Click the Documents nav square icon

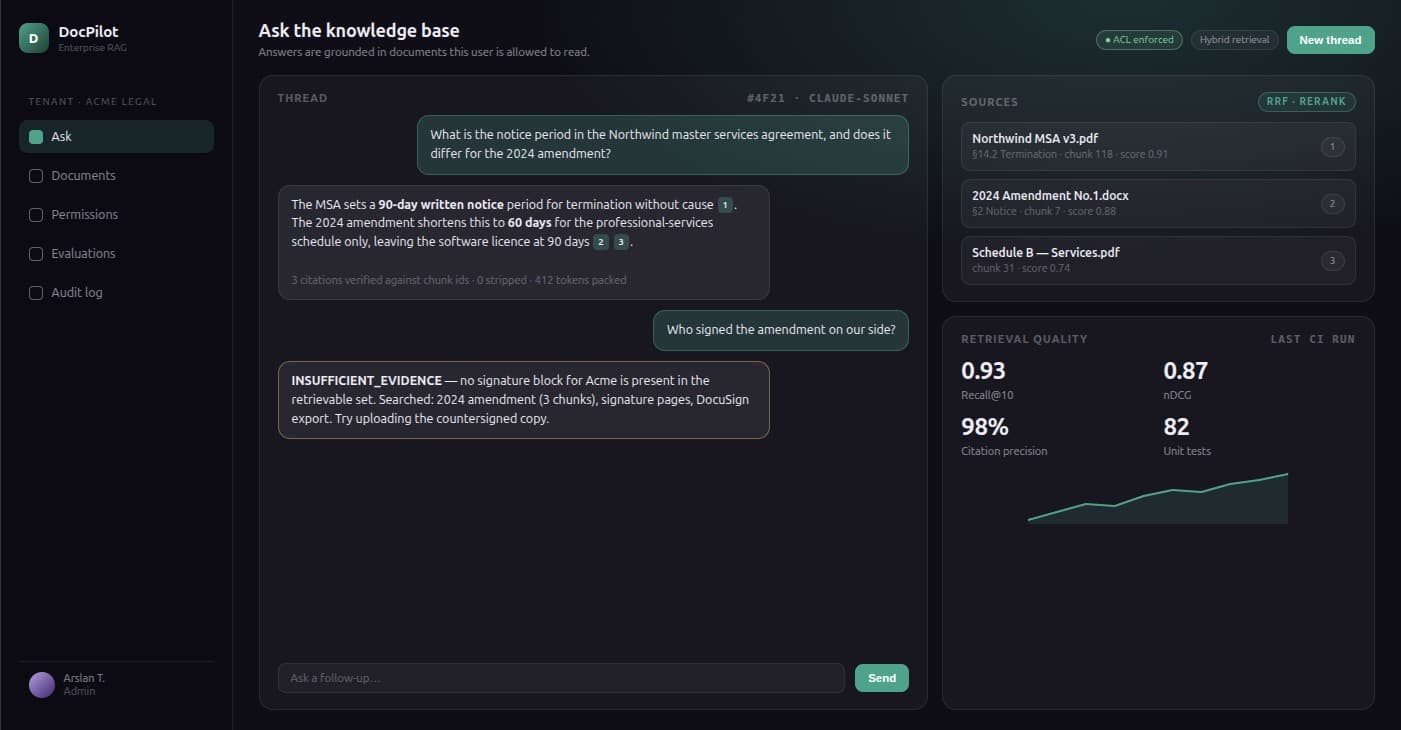click(x=36, y=176)
